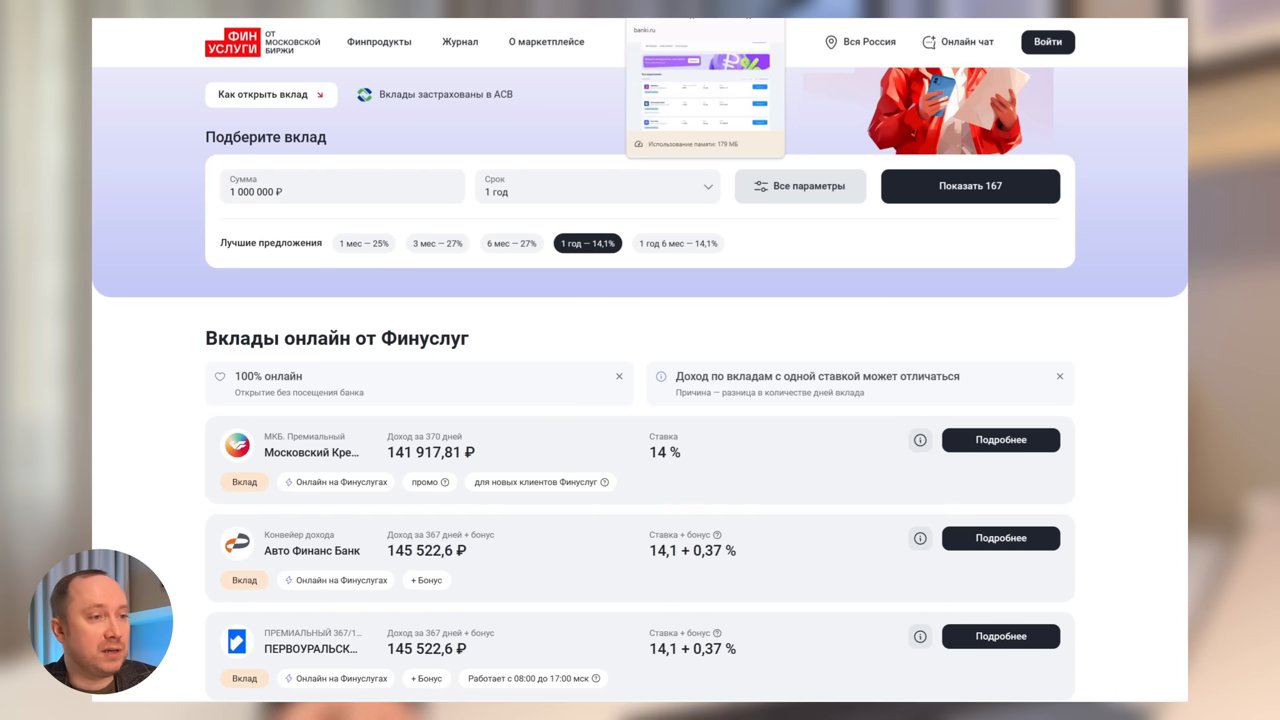Click Показать 167 button
This screenshot has height=720, width=1280.
[x=970, y=186]
